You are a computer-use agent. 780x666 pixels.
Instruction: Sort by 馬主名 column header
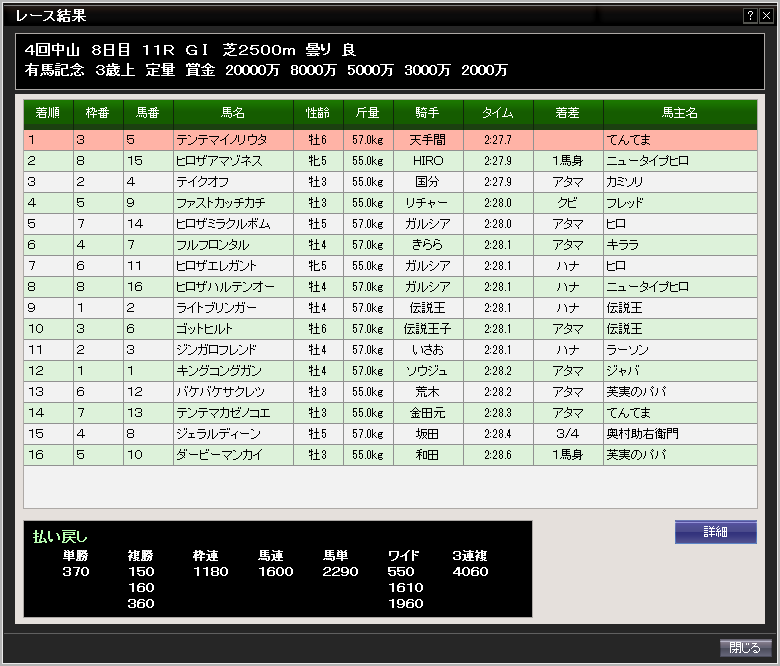click(x=680, y=114)
